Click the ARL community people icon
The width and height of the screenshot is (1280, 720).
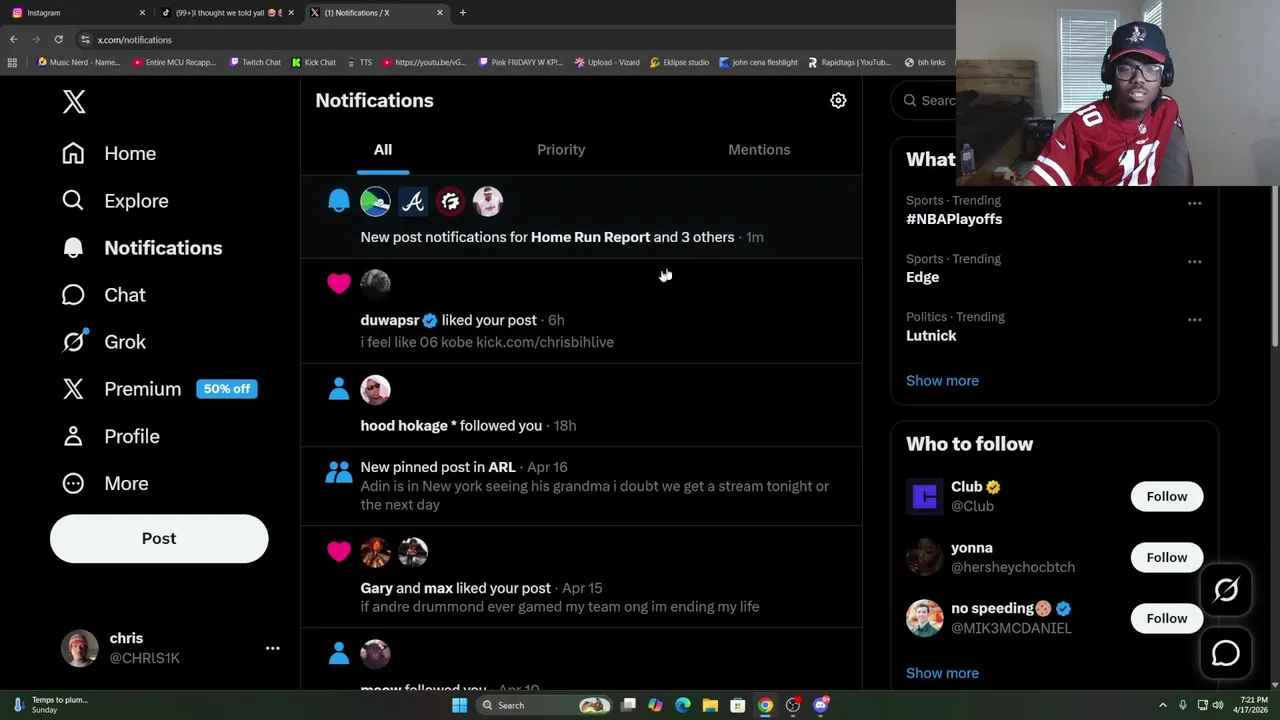point(339,471)
